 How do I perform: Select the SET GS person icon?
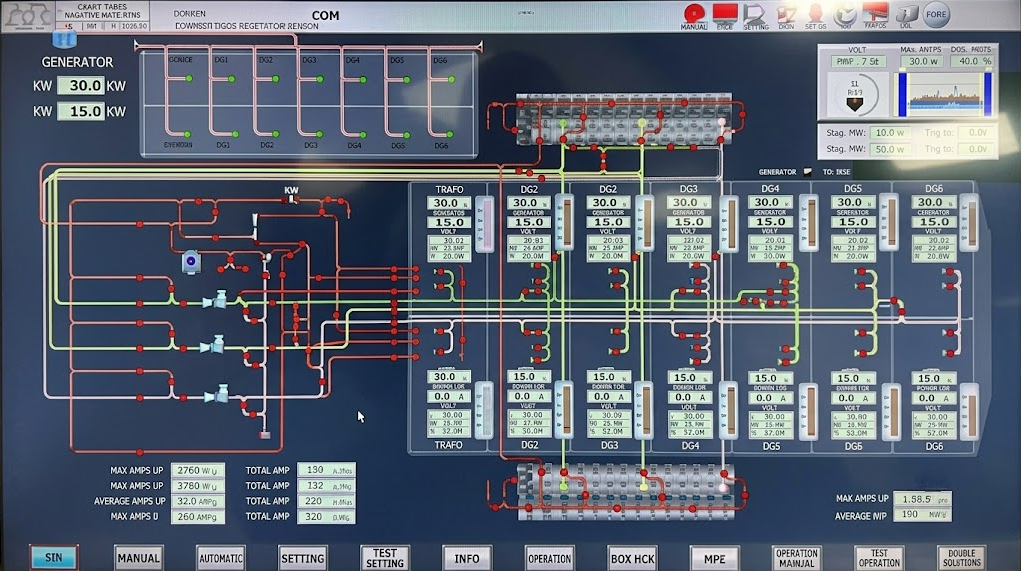tap(815, 13)
